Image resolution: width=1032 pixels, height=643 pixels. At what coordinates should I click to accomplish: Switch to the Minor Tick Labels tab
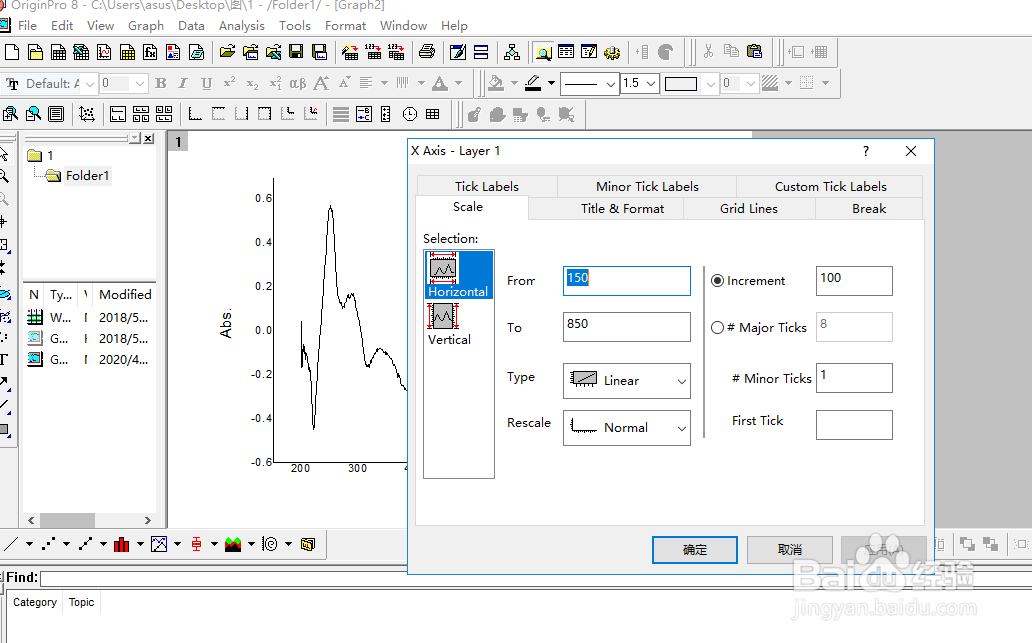647,186
